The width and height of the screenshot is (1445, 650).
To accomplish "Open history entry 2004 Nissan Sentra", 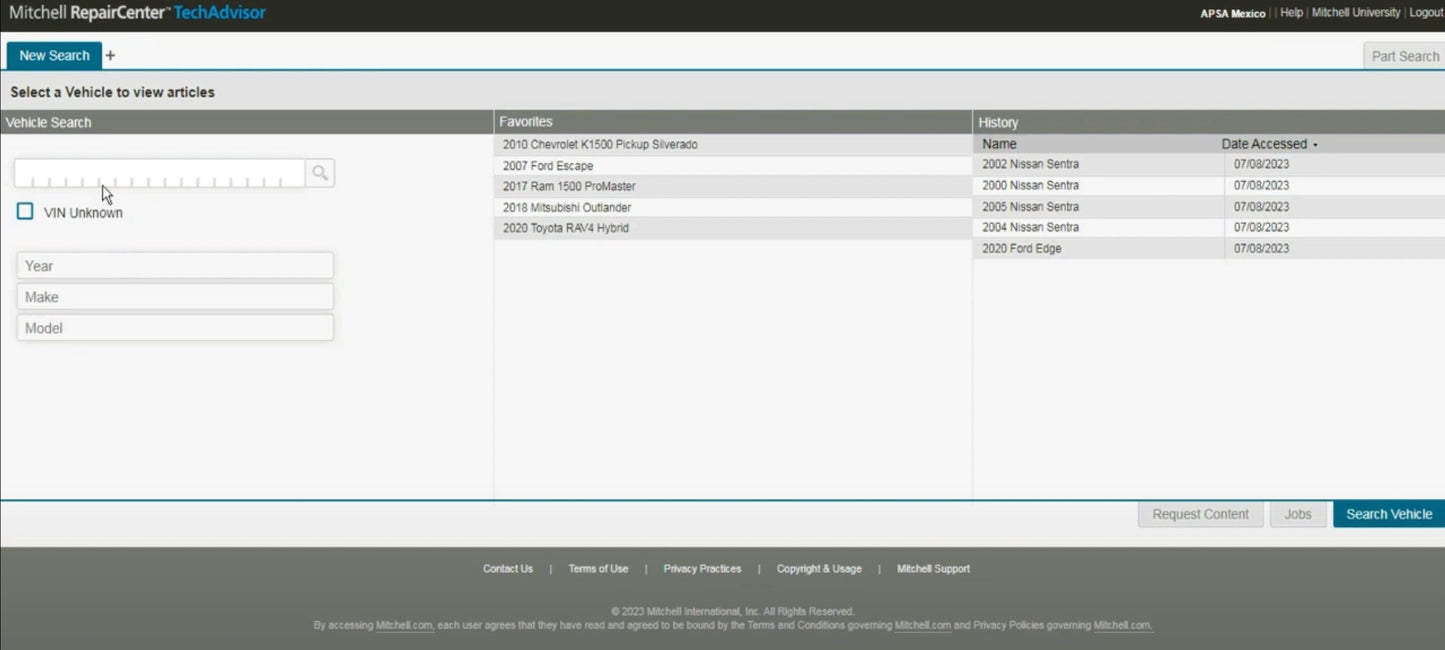I will click(1209, 227).
